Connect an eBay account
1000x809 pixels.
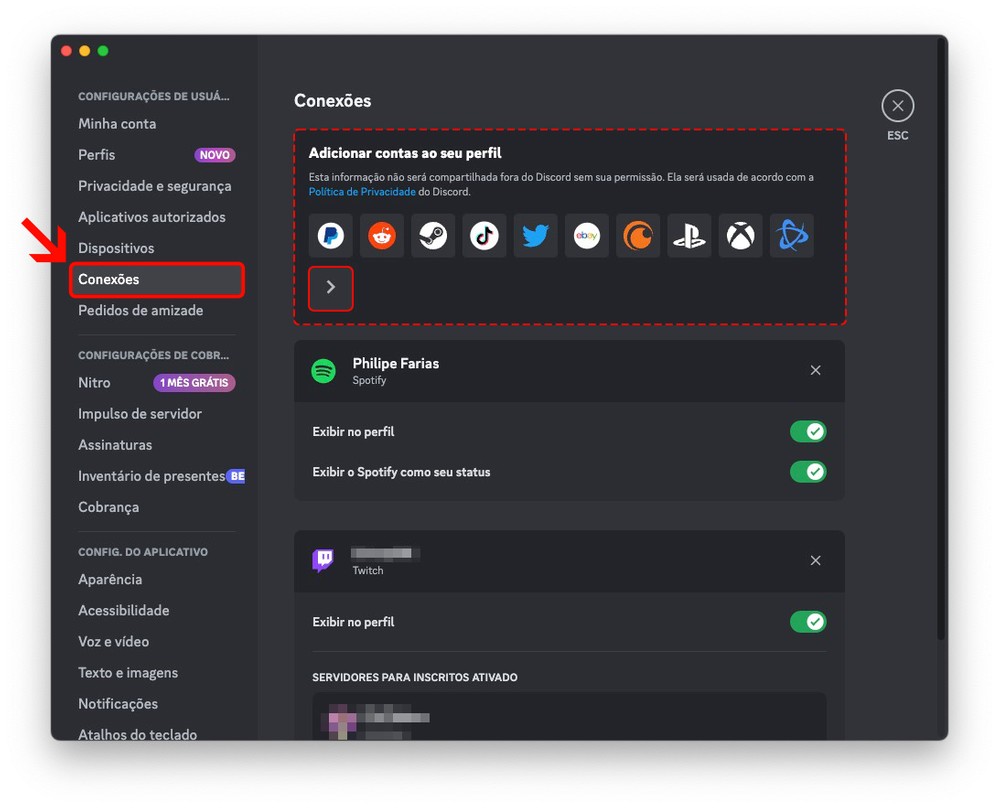click(586, 236)
